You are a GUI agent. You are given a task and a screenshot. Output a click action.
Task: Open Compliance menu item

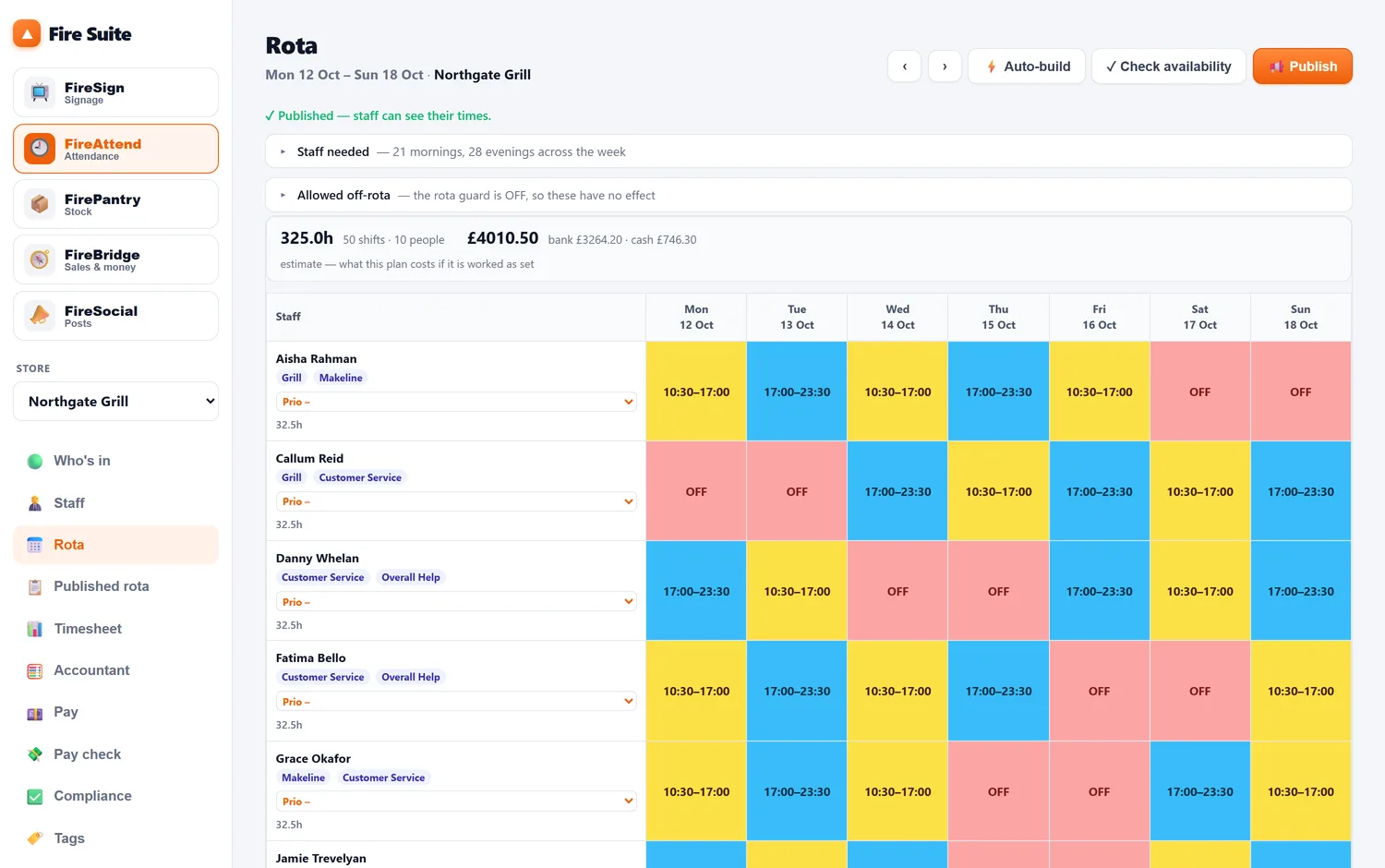click(x=115, y=796)
